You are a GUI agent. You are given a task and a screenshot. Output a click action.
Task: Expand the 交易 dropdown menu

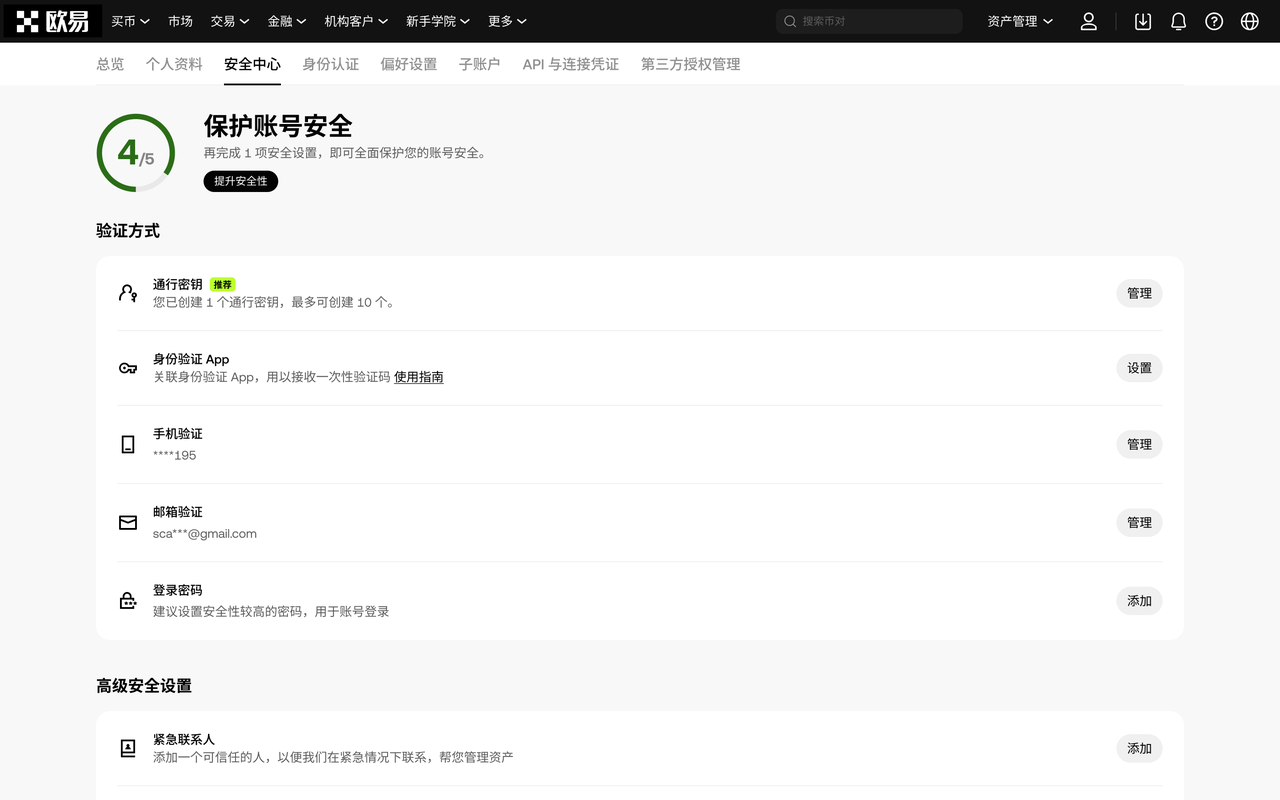pos(230,21)
